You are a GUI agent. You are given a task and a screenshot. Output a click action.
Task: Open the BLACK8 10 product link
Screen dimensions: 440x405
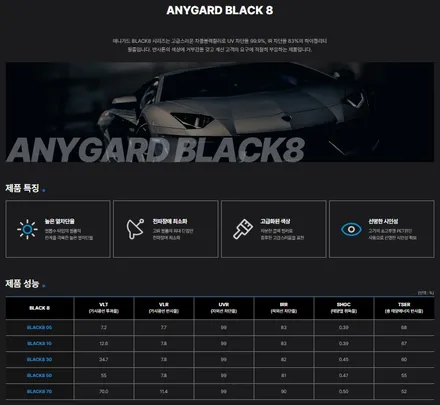(x=39, y=343)
